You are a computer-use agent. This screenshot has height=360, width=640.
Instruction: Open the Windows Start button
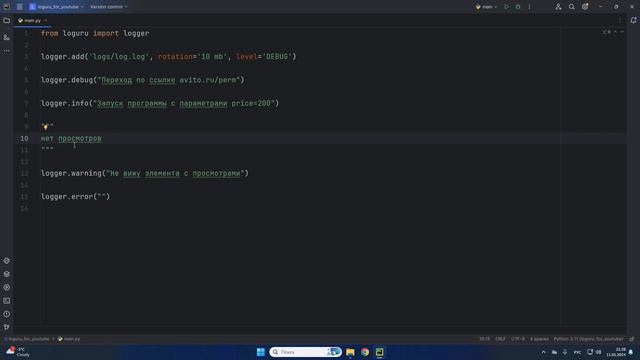coord(260,352)
